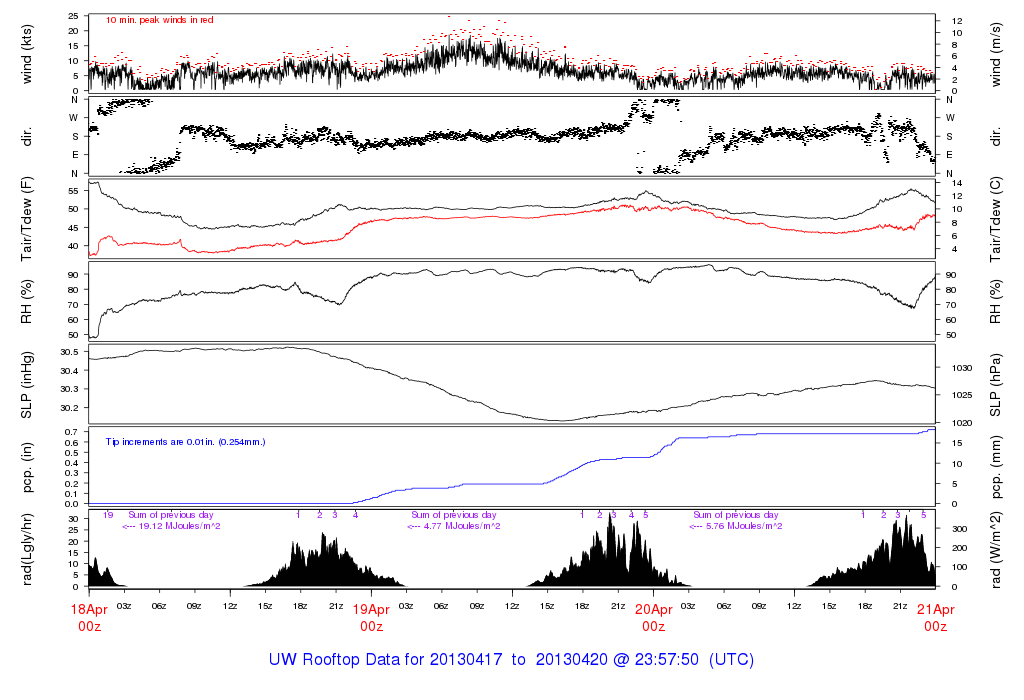
Task: Click the red "21Apr" date label
Action: tap(935, 609)
